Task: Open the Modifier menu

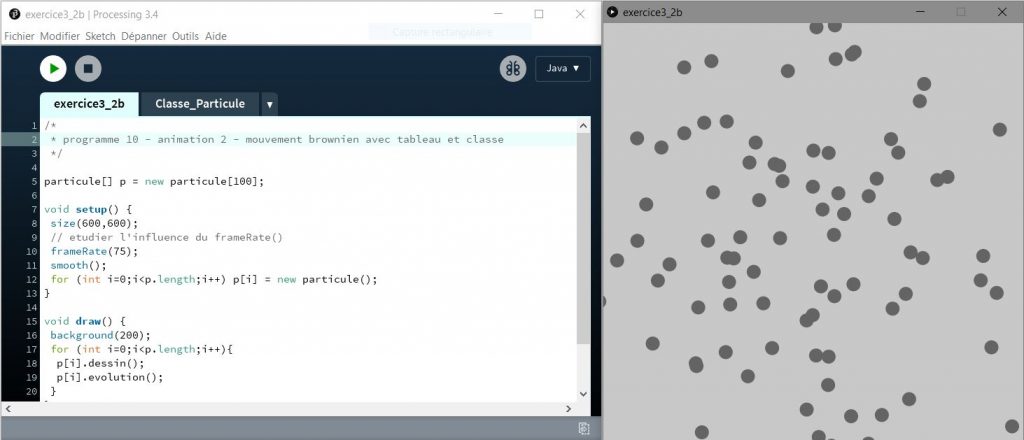Action: [x=60, y=36]
